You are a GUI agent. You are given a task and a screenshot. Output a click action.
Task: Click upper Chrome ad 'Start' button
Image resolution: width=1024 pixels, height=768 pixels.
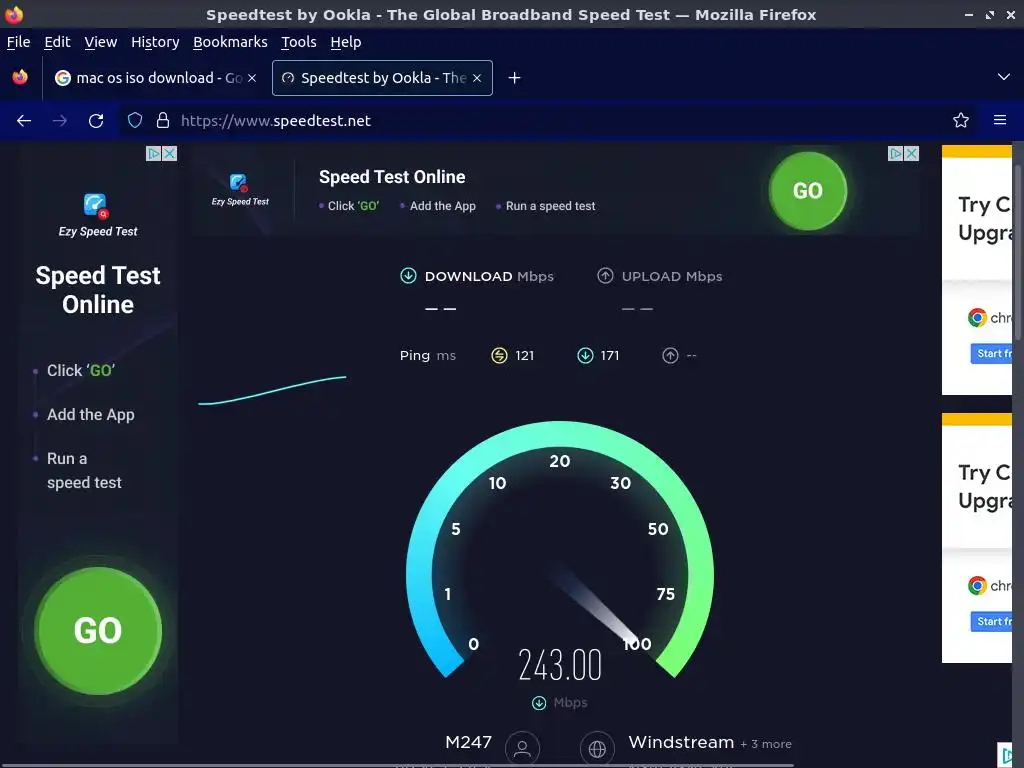point(991,353)
